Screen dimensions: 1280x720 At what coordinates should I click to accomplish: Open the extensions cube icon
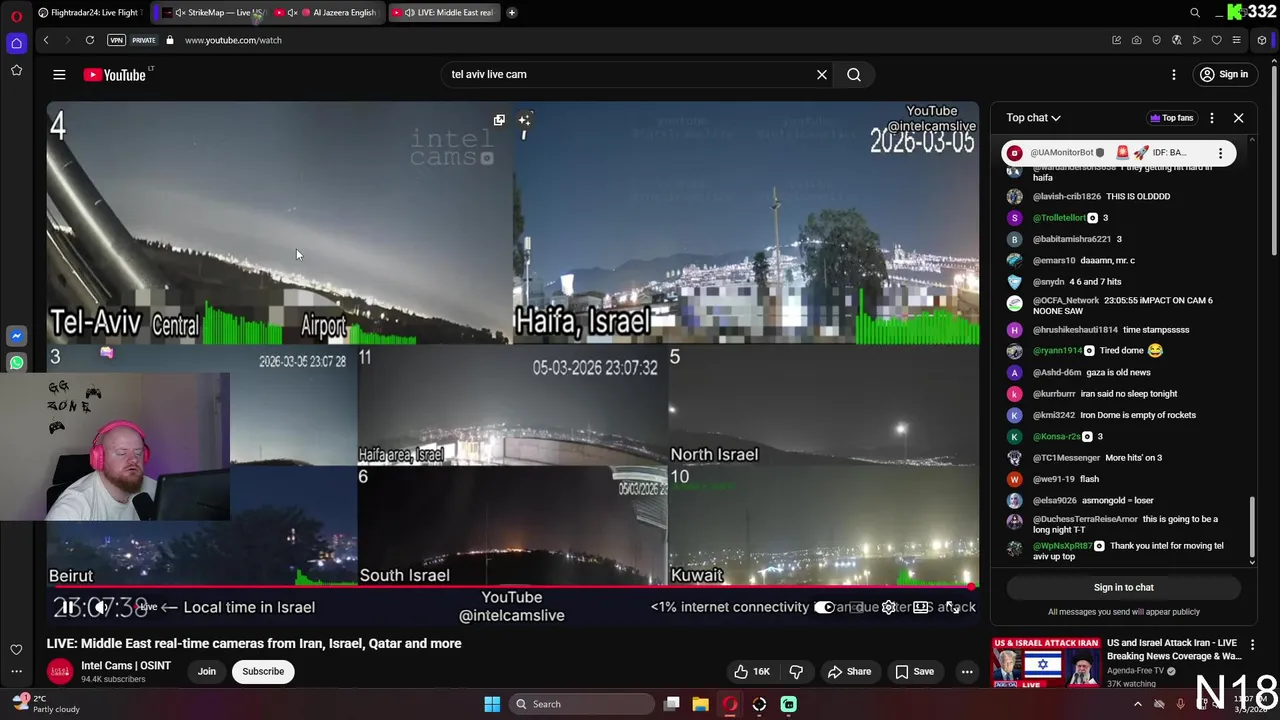1262,40
